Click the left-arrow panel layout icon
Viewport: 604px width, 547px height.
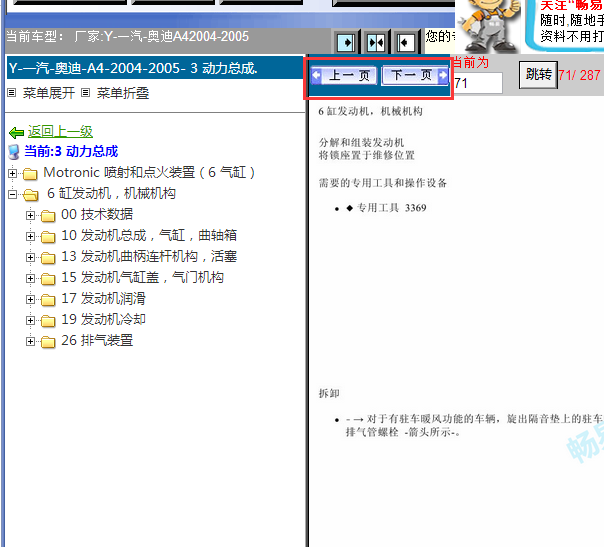(x=405, y=42)
